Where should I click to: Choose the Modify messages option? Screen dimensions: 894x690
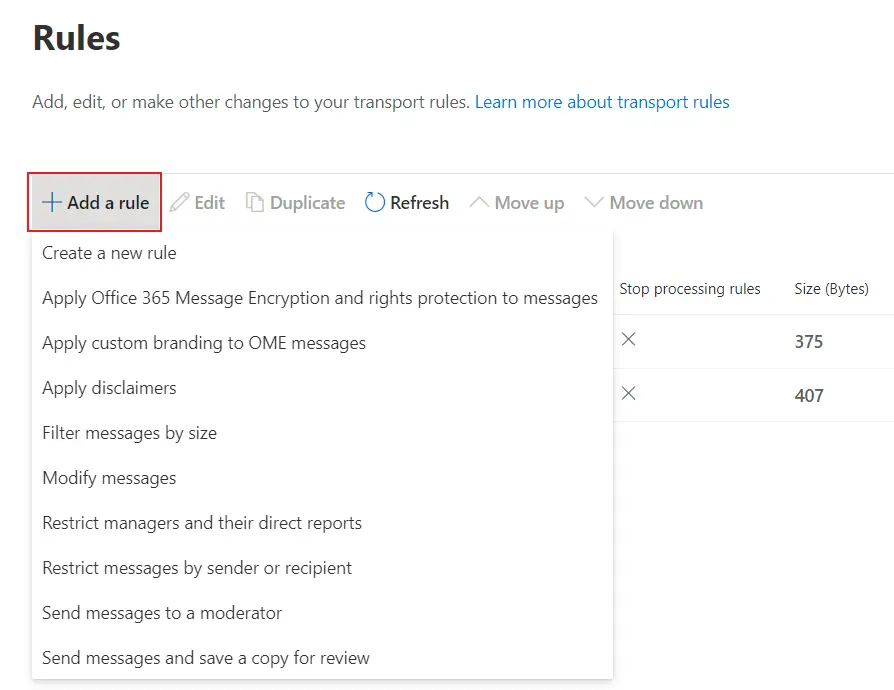[x=109, y=478]
